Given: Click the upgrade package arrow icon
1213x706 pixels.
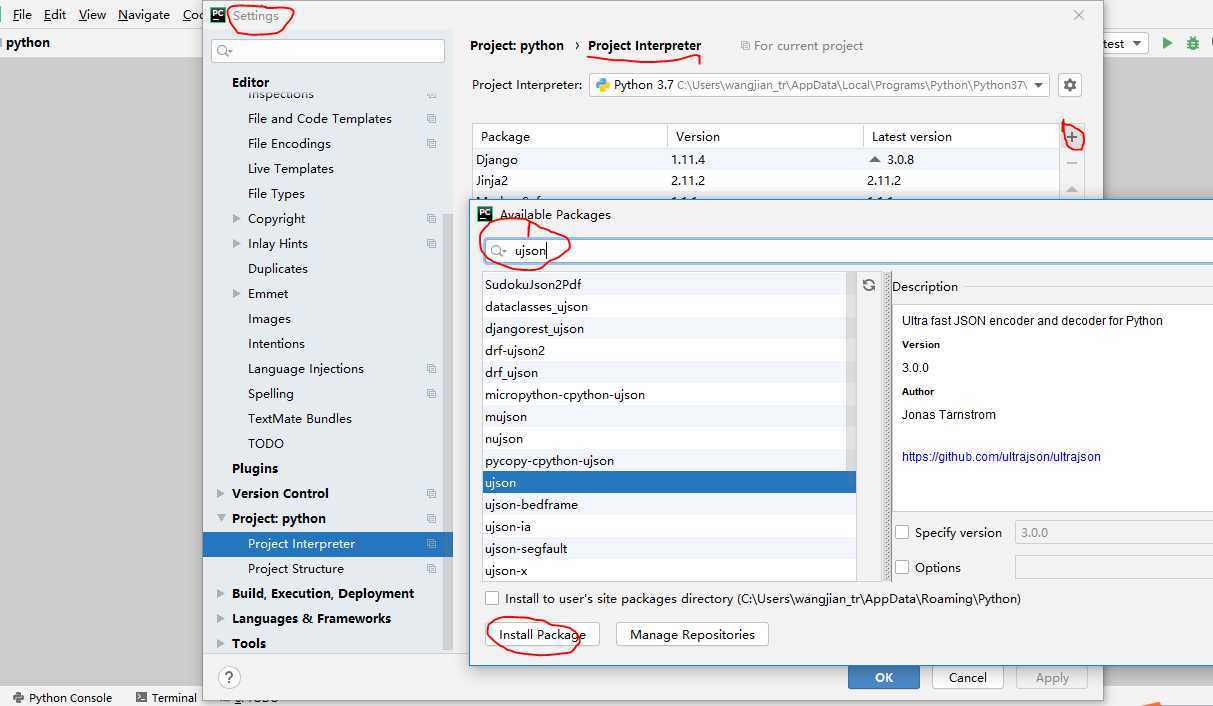Looking at the screenshot, I should point(1072,188).
